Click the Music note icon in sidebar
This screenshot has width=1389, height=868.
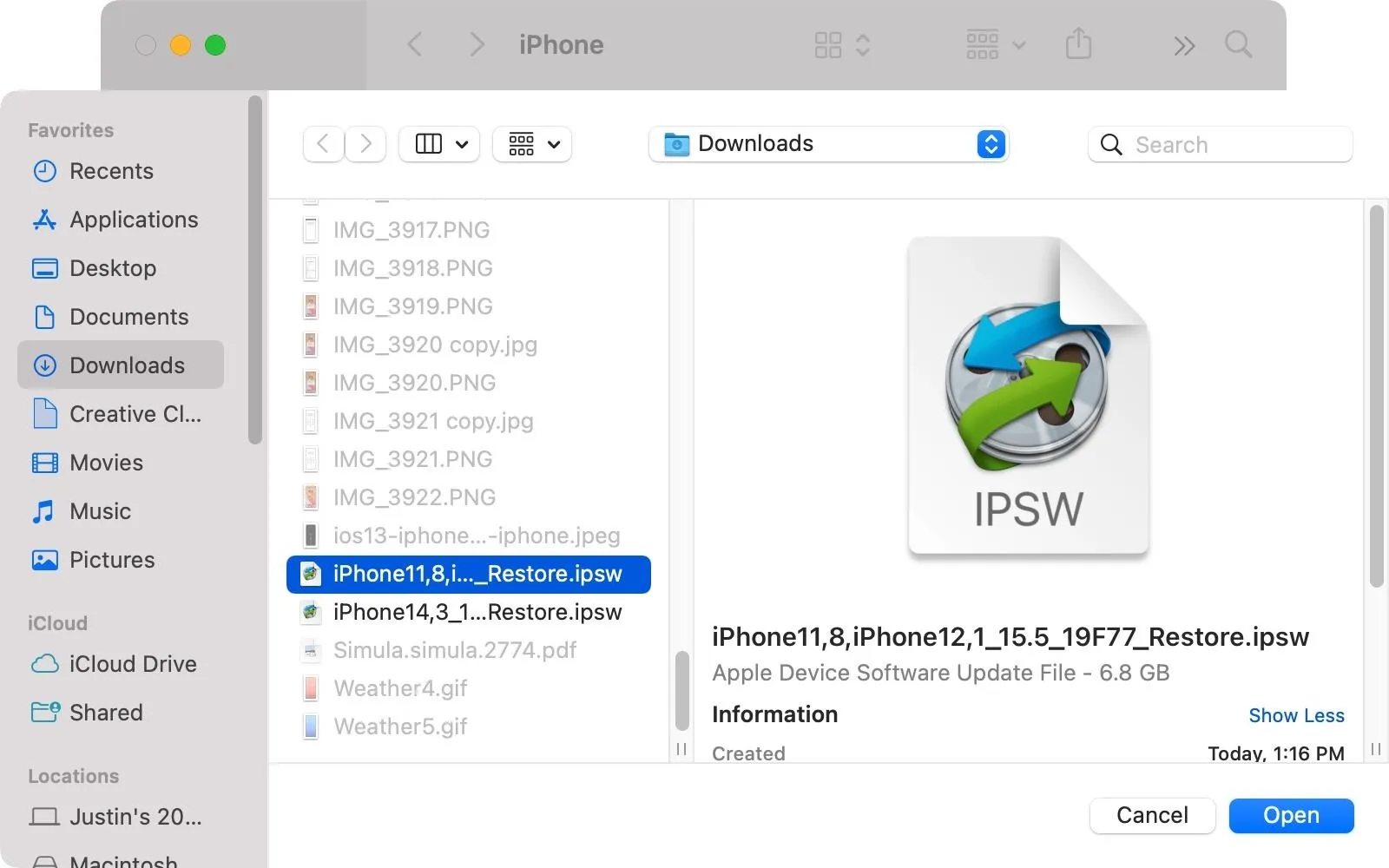[43, 511]
